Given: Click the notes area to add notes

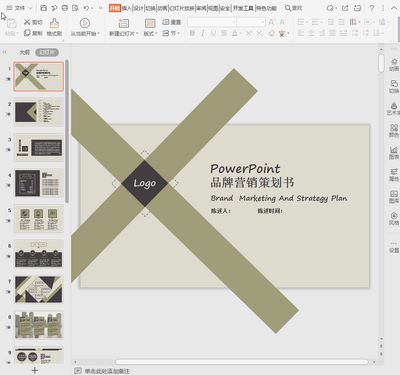Looking at the screenshot, I should point(107,371).
